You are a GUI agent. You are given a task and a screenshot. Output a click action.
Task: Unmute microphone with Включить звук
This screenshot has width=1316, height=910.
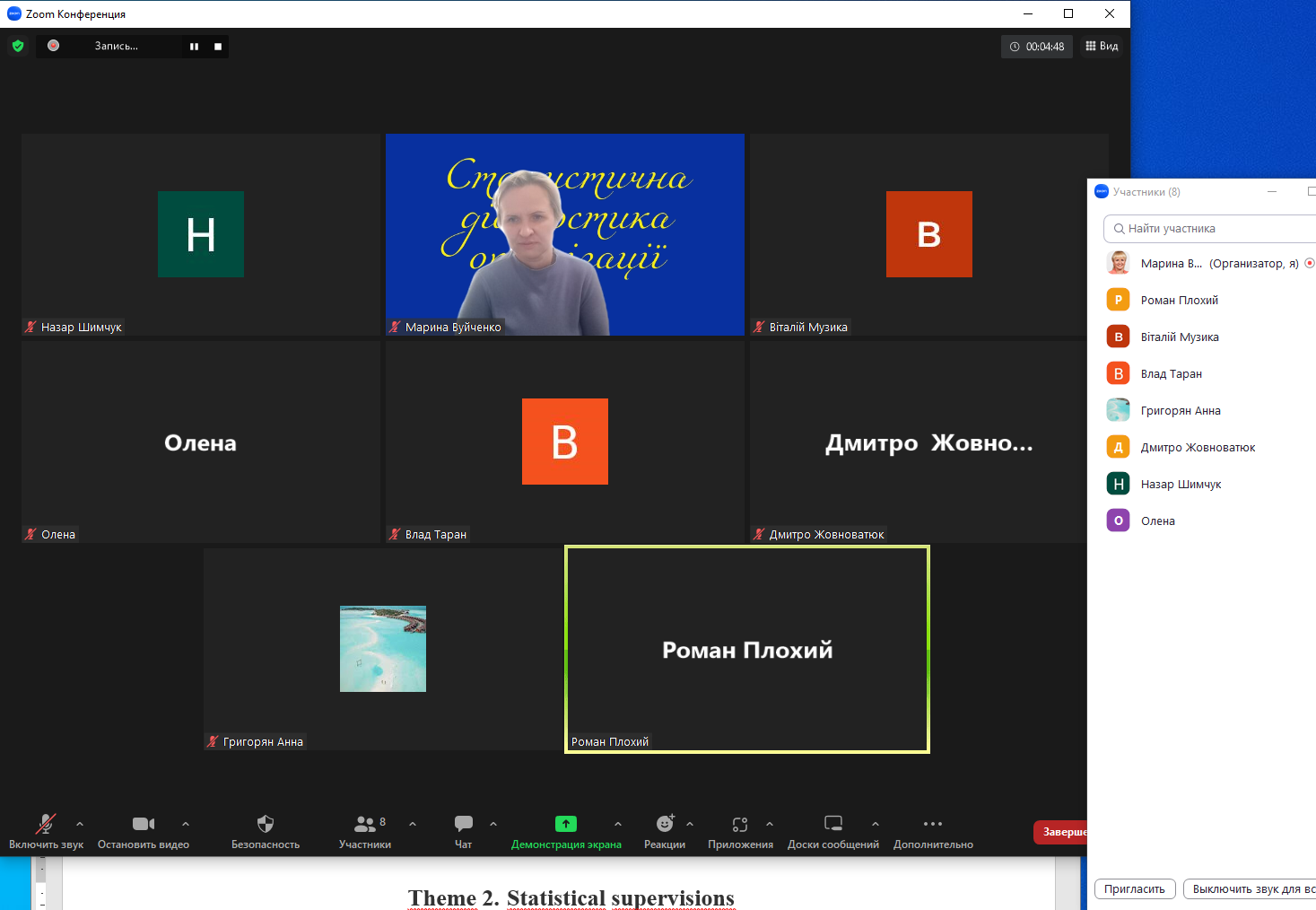click(46, 823)
